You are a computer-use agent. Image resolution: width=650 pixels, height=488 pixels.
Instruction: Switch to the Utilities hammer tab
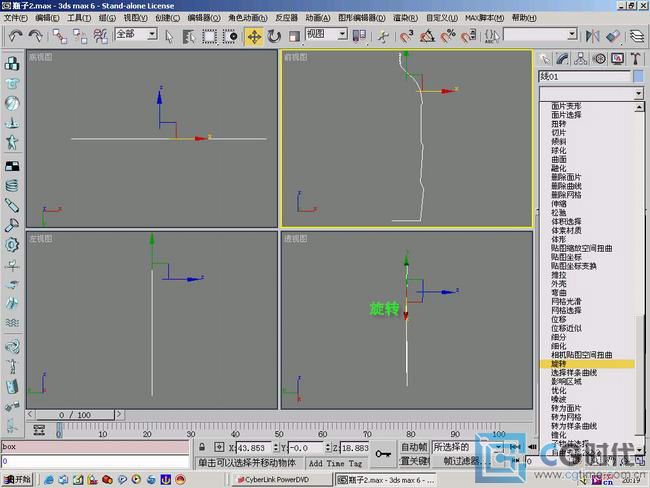635,59
